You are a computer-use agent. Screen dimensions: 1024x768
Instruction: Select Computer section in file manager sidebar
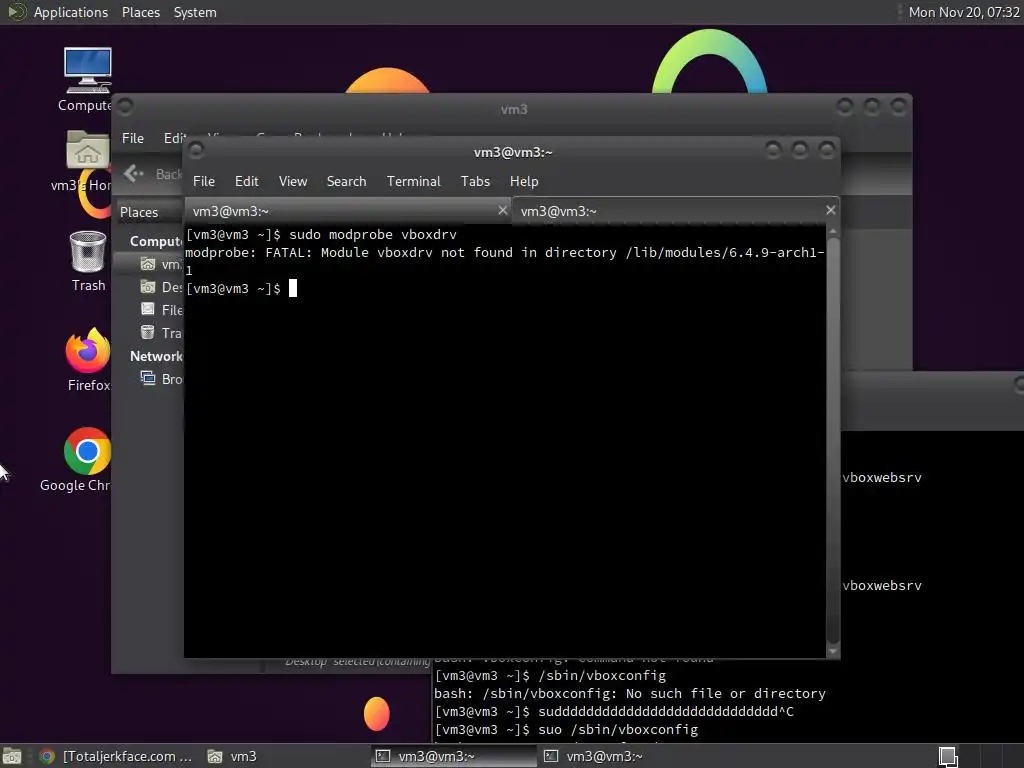click(x=156, y=242)
